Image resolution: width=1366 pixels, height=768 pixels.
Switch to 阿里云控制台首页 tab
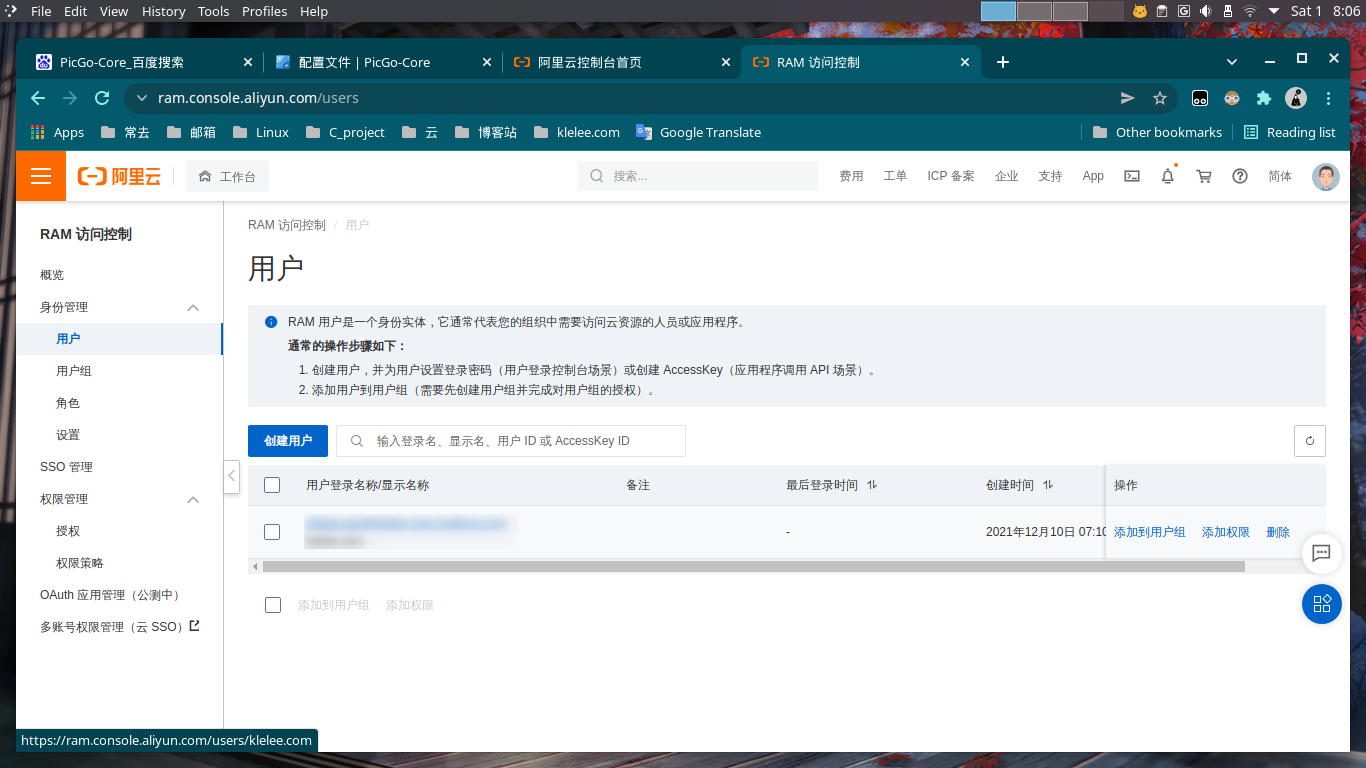point(621,62)
